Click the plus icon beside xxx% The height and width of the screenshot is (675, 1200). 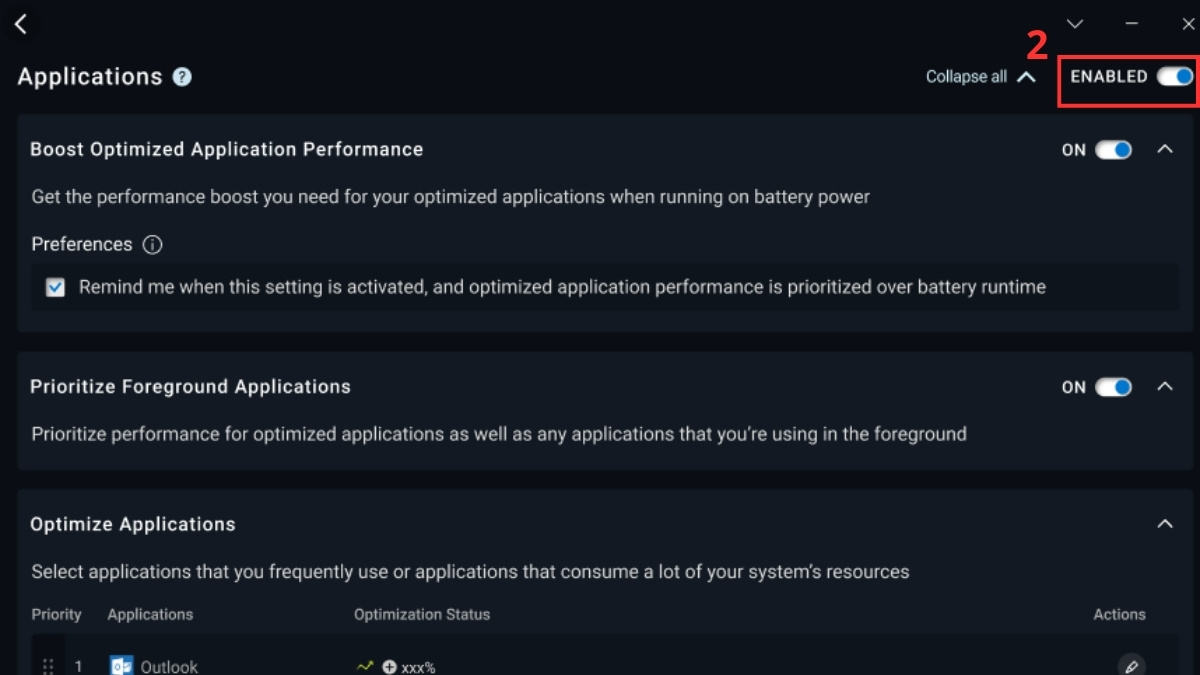click(389, 667)
